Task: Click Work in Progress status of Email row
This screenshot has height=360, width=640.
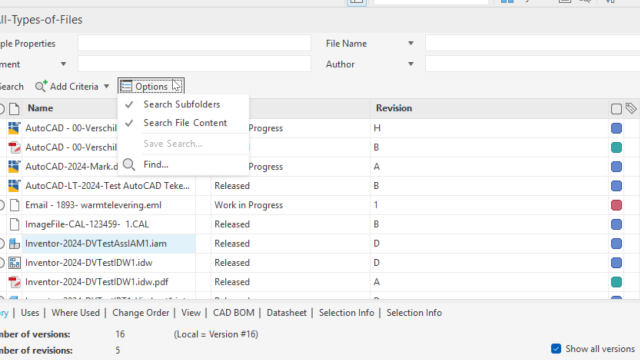Action: click(x=248, y=205)
